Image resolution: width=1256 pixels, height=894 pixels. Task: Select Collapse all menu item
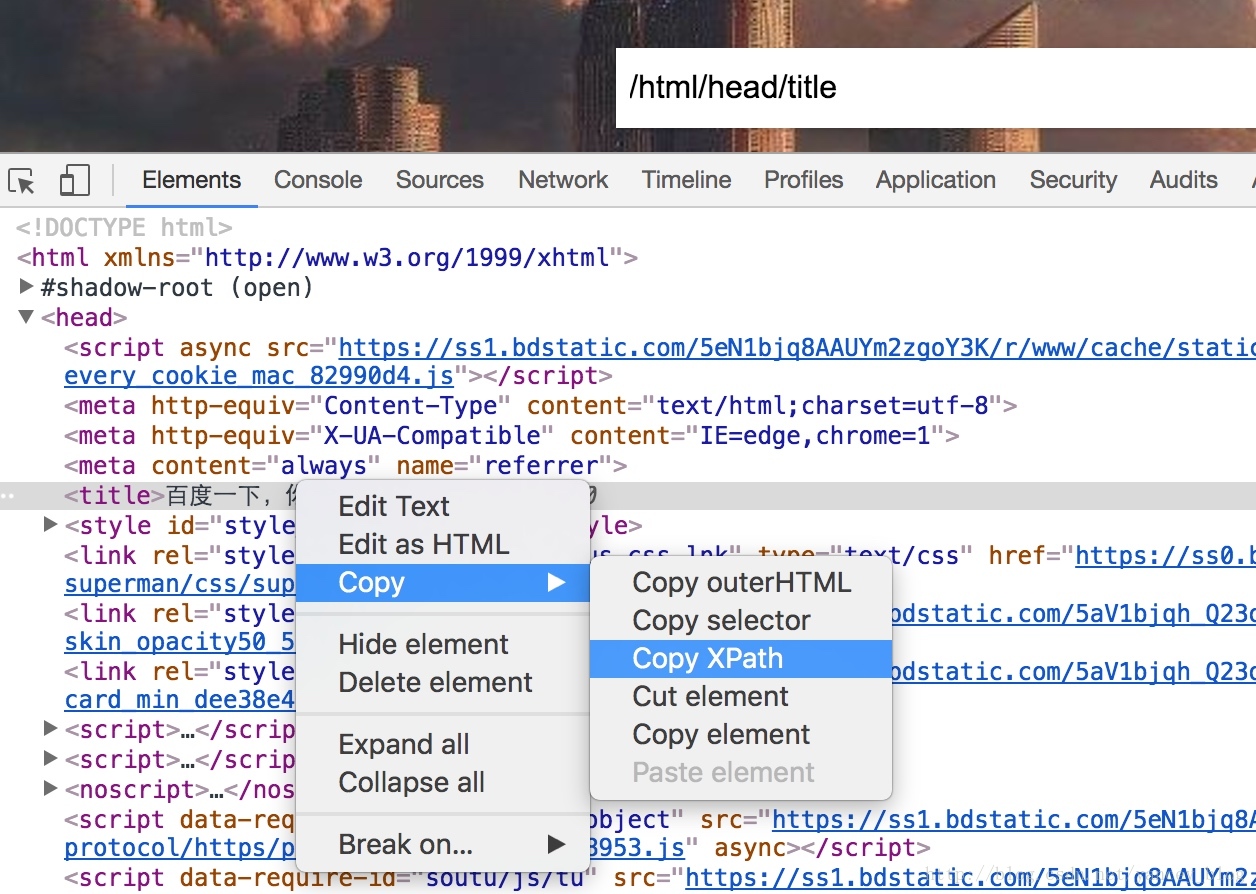point(443,782)
